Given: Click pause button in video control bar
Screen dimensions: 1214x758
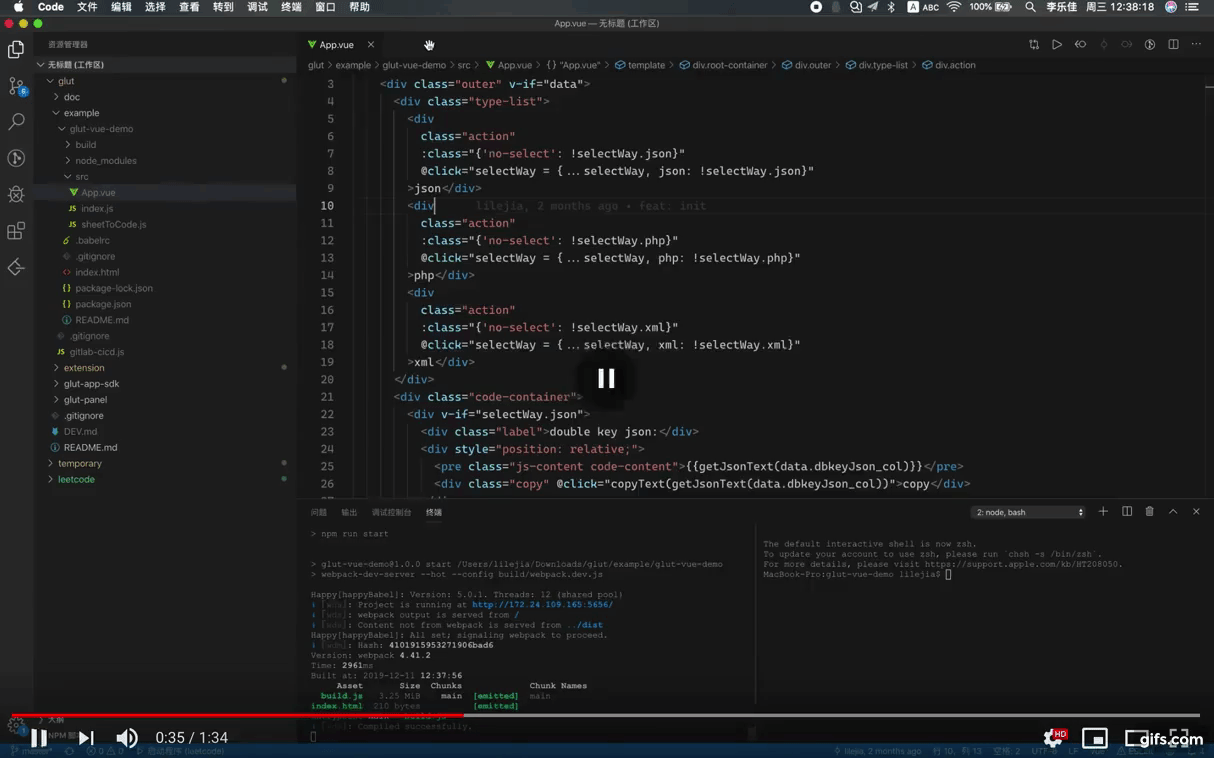Looking at the screenshot, I should [37, 738].
